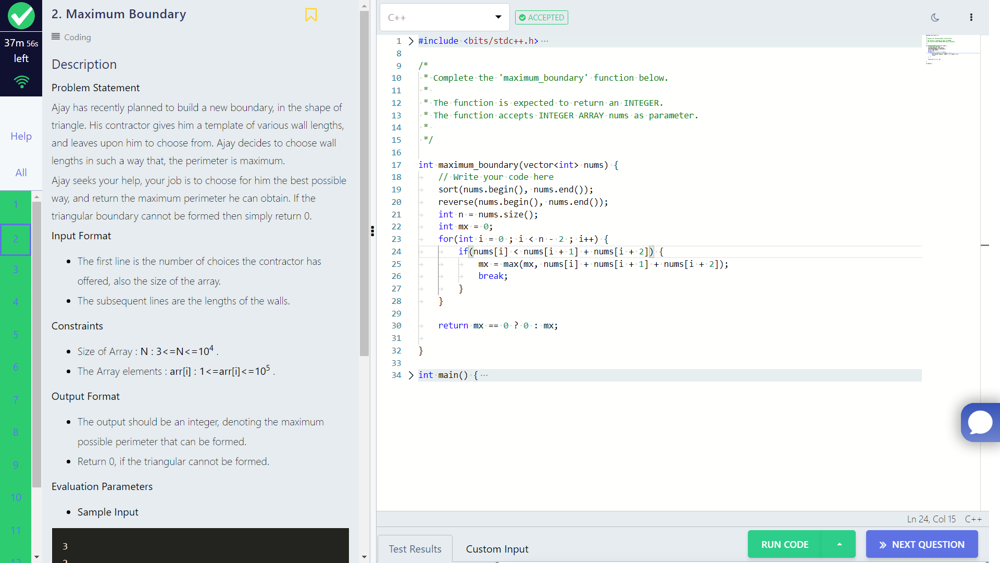Switch to the Test Results tab
Screen dimensions: 1000x563
[x=415, y=549]
